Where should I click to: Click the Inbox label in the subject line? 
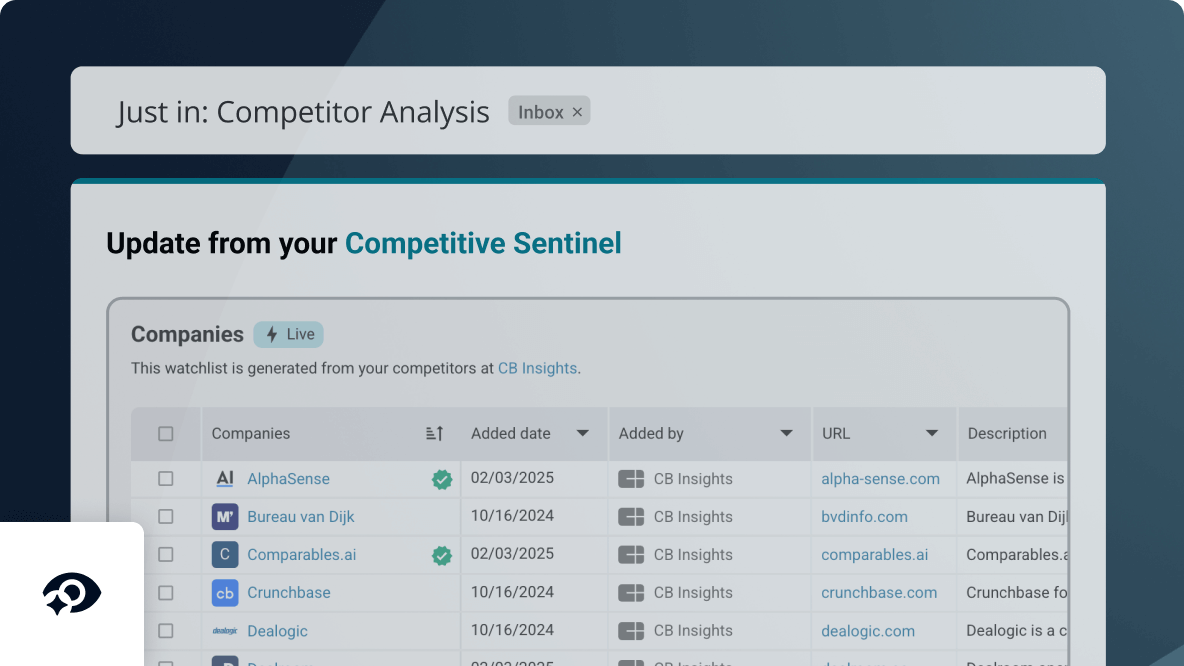point(540,111)
